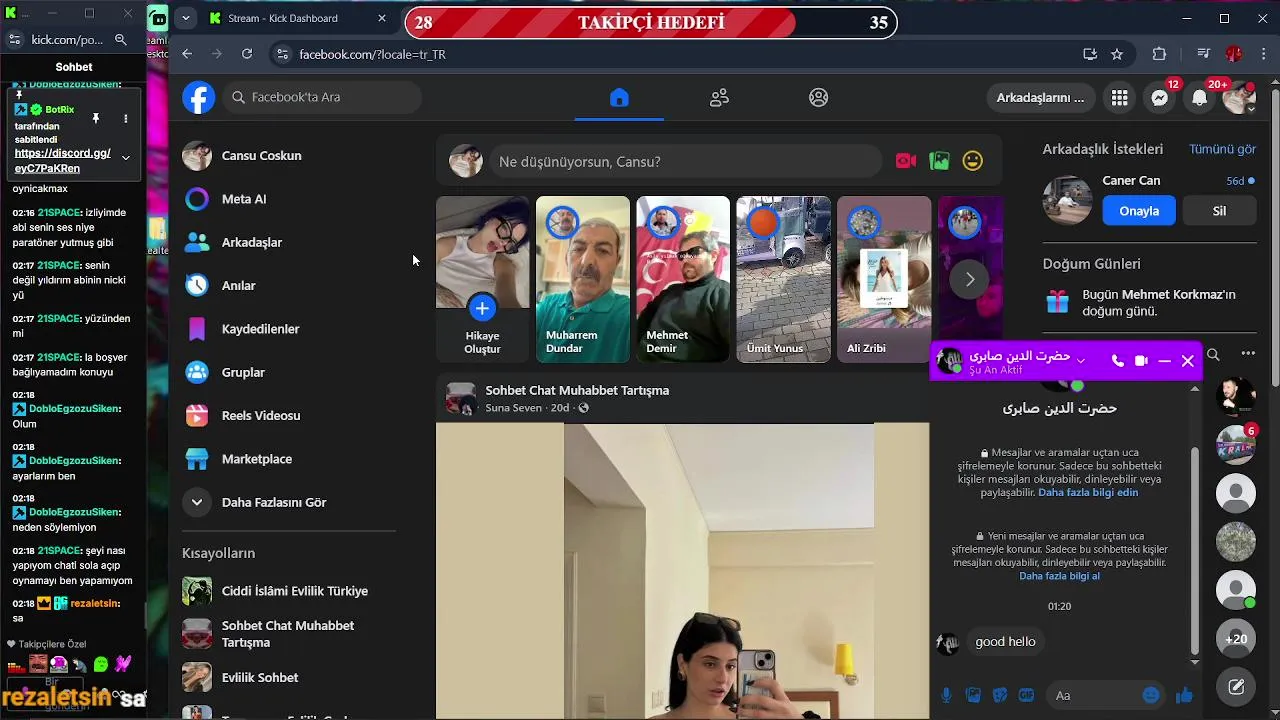Image resolution: width=1280 pixels, height=720 pixels.
Task: Open Meta AI from the left sidebar
Action: (x=290, y=199)
